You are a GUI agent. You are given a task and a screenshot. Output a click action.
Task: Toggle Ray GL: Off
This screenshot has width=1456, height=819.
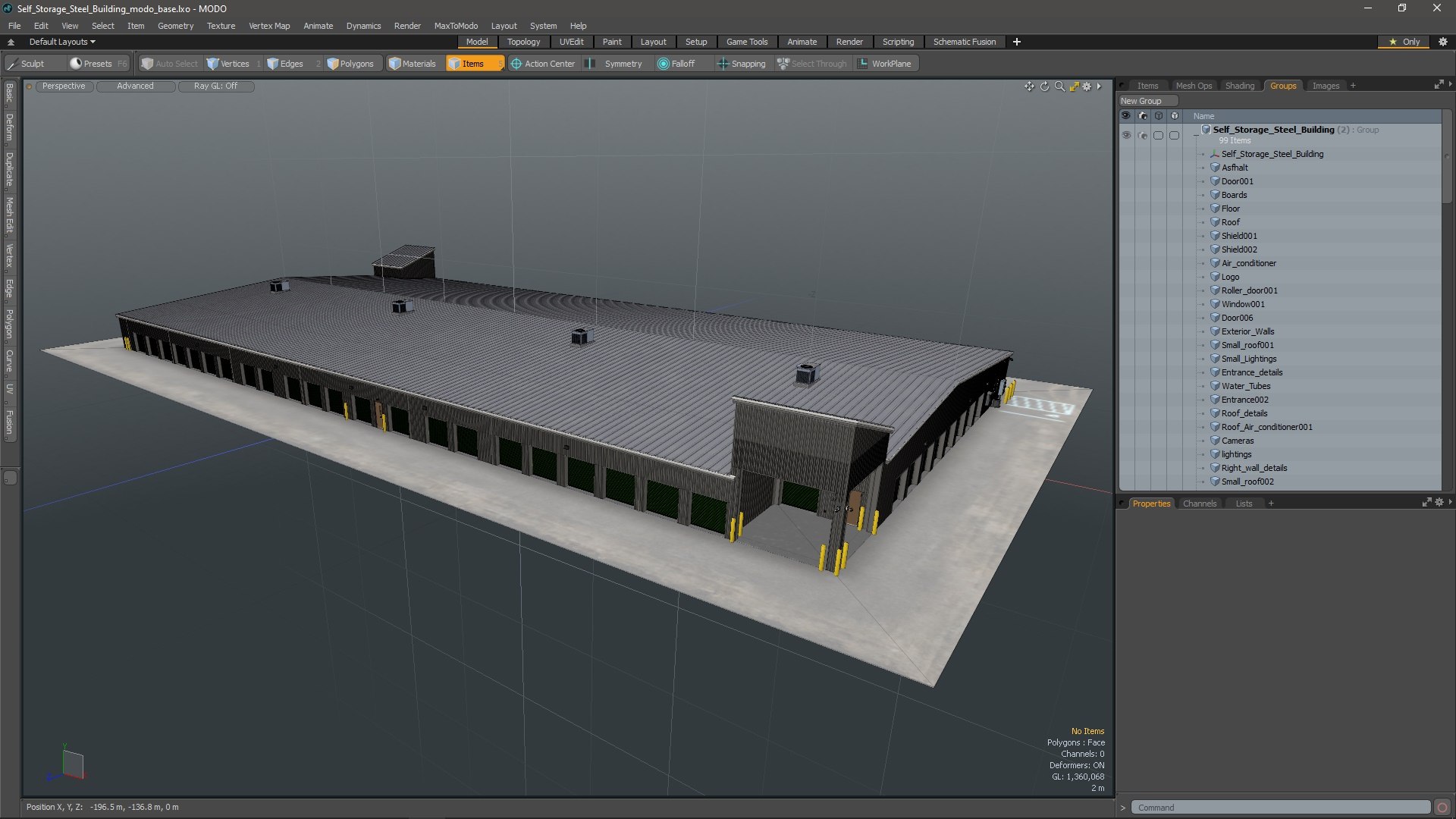215,86
